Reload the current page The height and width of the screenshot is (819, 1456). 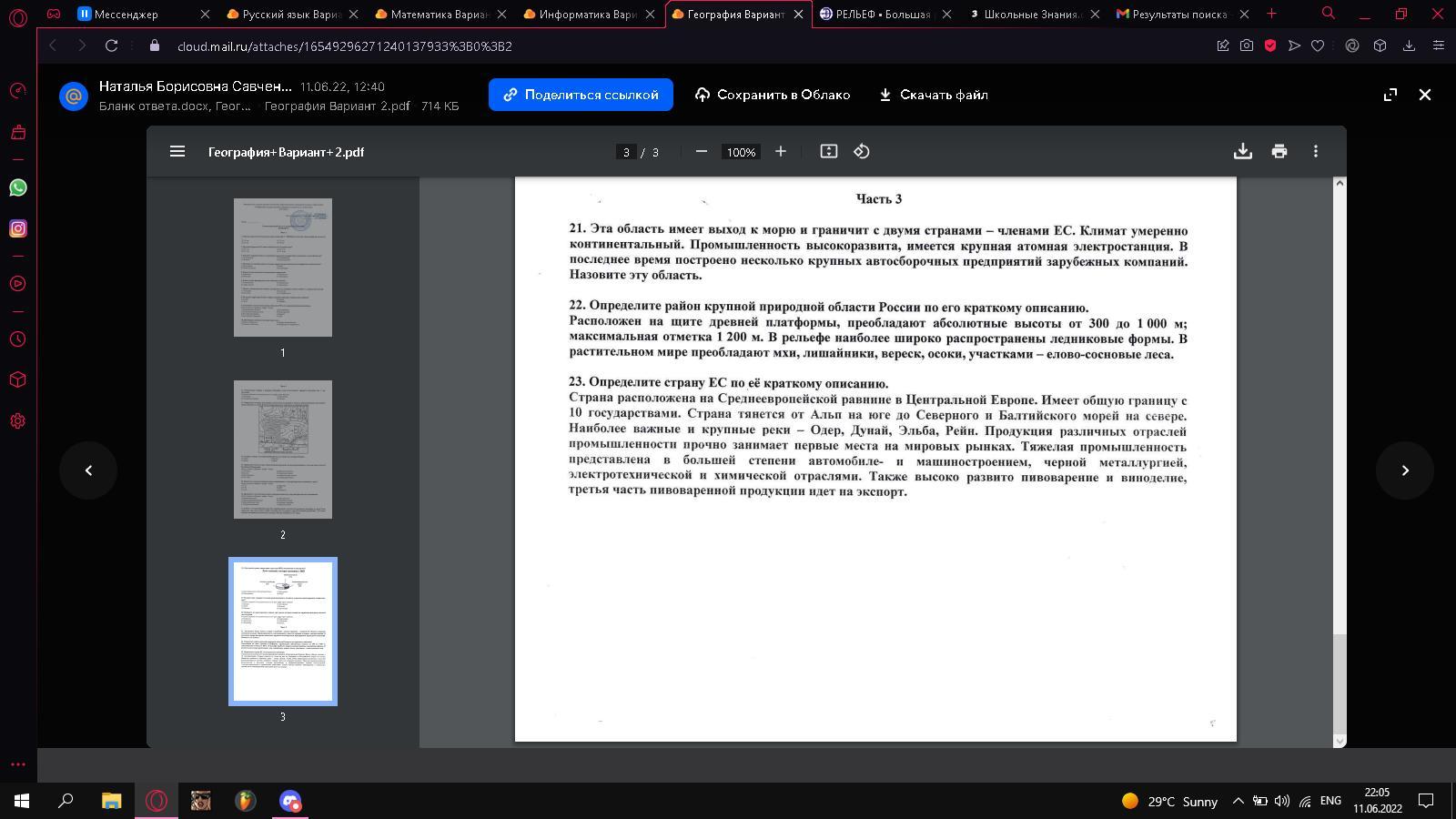point(111,45)
